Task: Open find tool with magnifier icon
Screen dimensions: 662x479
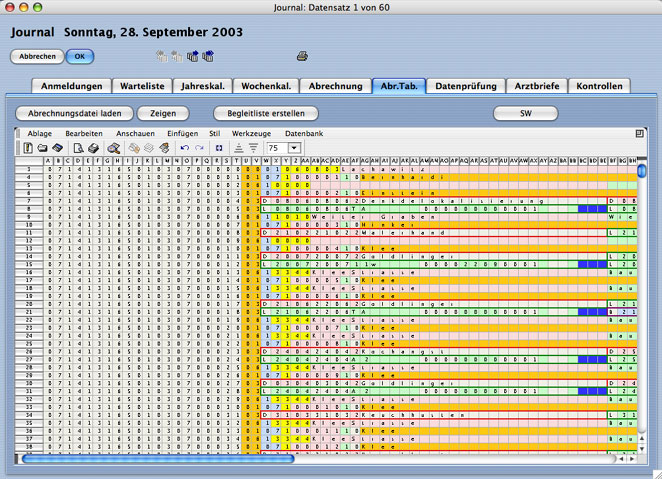Action: tap(114, 148)
